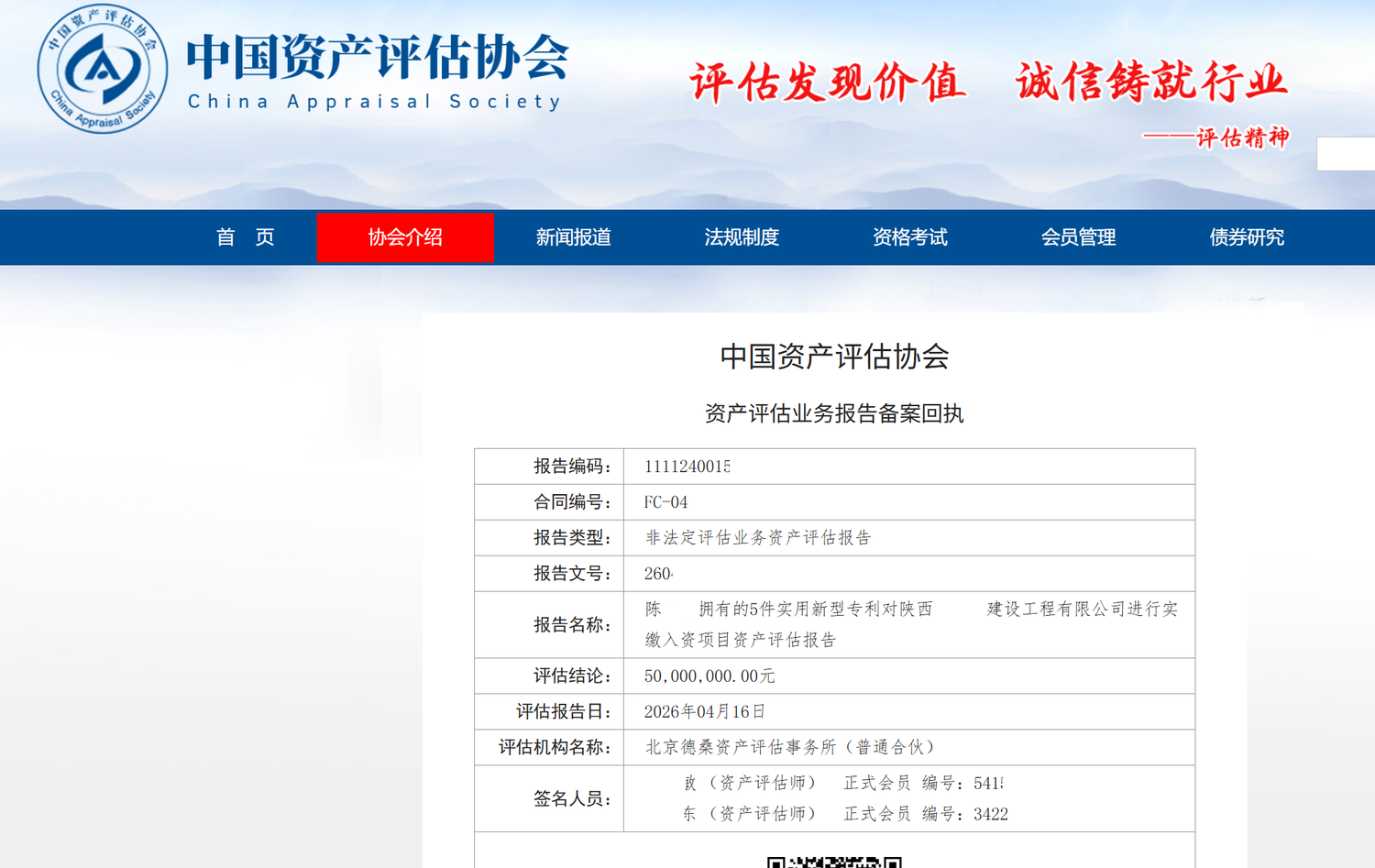Select the 报告文号 value starting 260

(658, 574)
